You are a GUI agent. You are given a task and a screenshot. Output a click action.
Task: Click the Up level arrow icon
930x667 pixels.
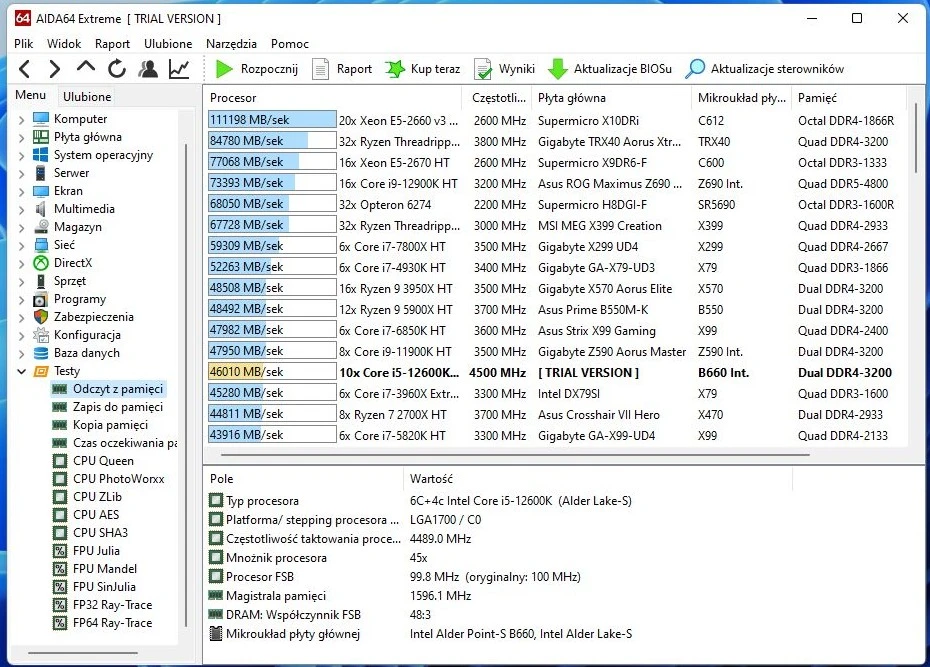[86, 68]
